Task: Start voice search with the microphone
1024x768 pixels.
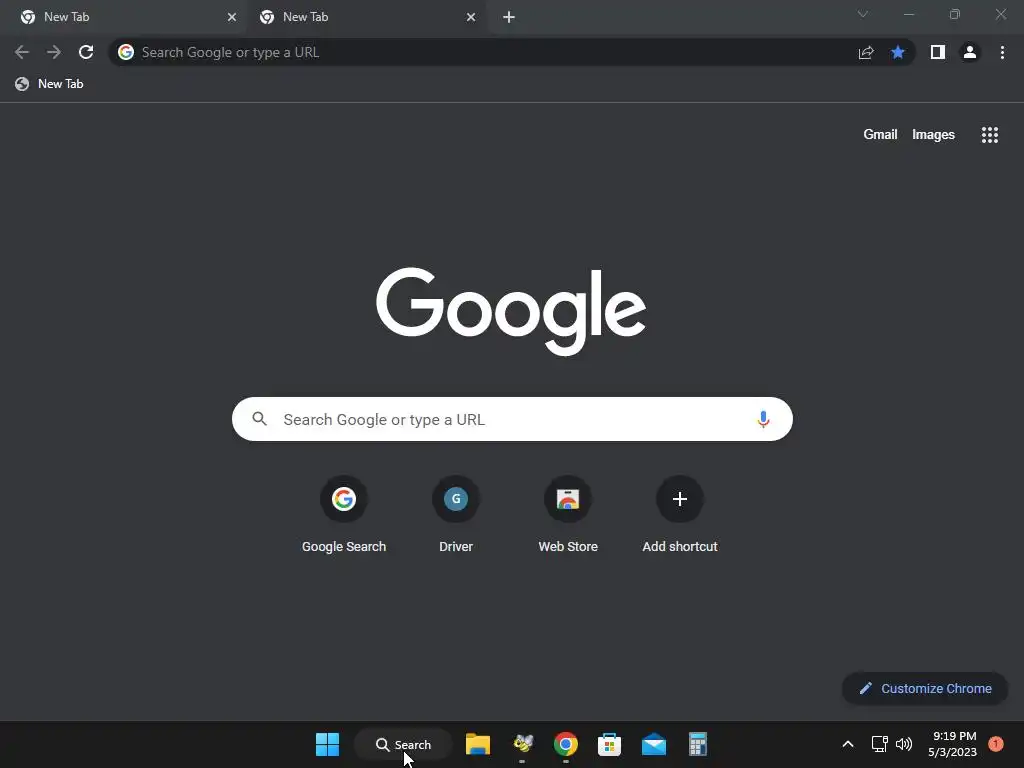Action: 763,419
